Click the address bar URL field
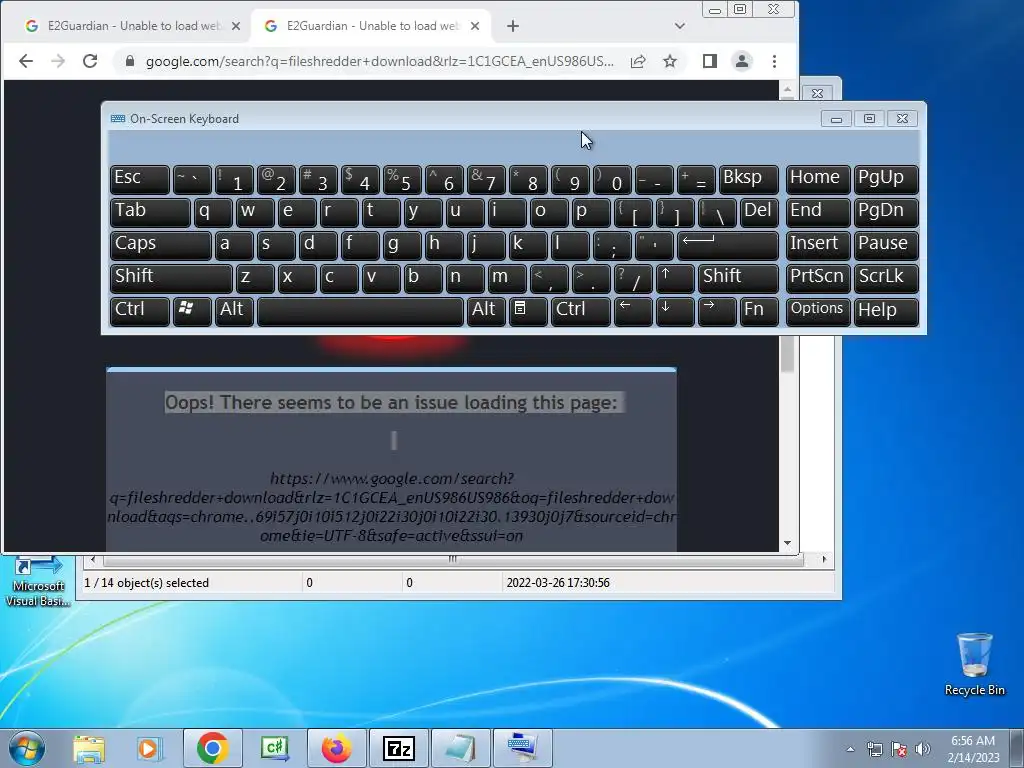The image size is (1024, 768). click(379, 61)
